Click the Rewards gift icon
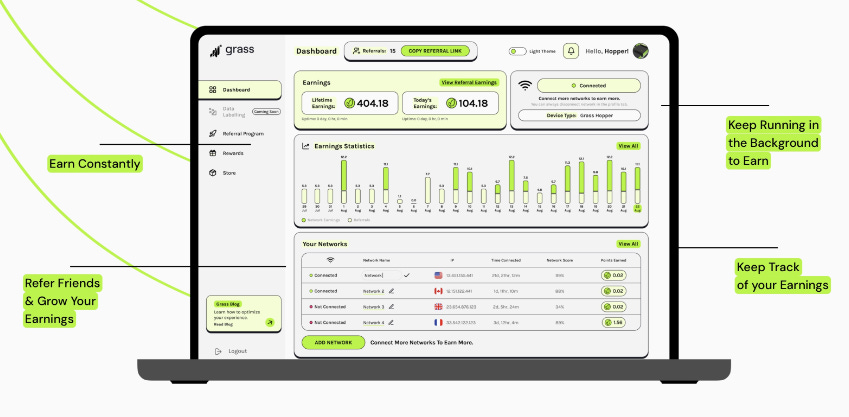 pyautogui.click(x=213, y=153)
